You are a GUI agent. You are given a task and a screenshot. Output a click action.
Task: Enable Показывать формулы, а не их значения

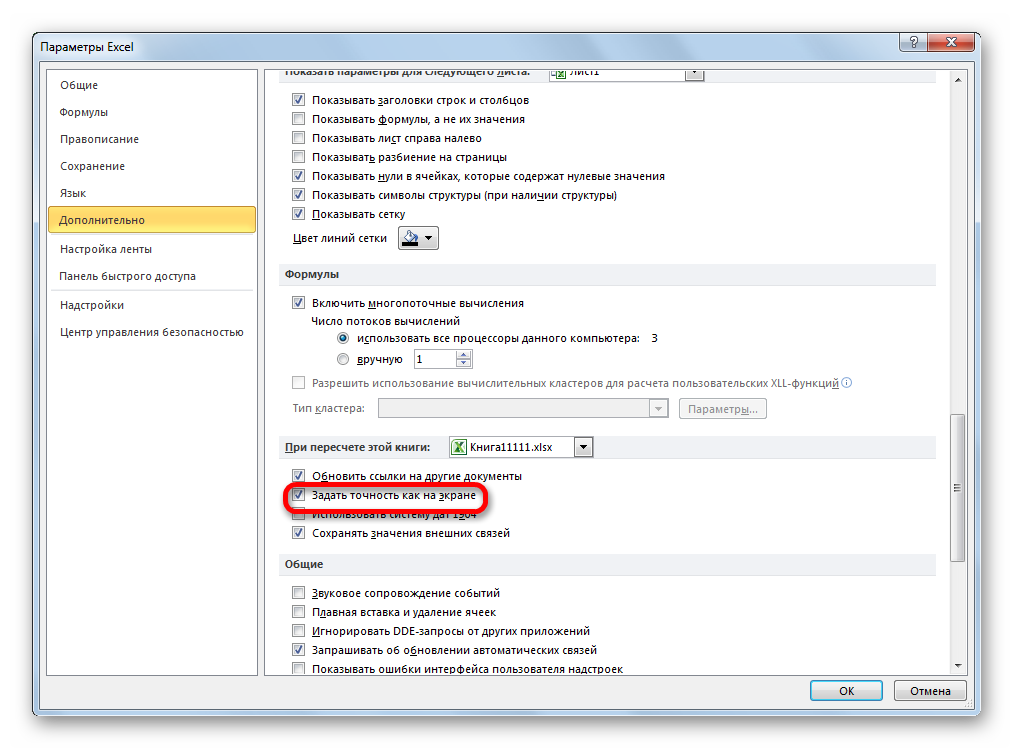(x=298, y=119)
